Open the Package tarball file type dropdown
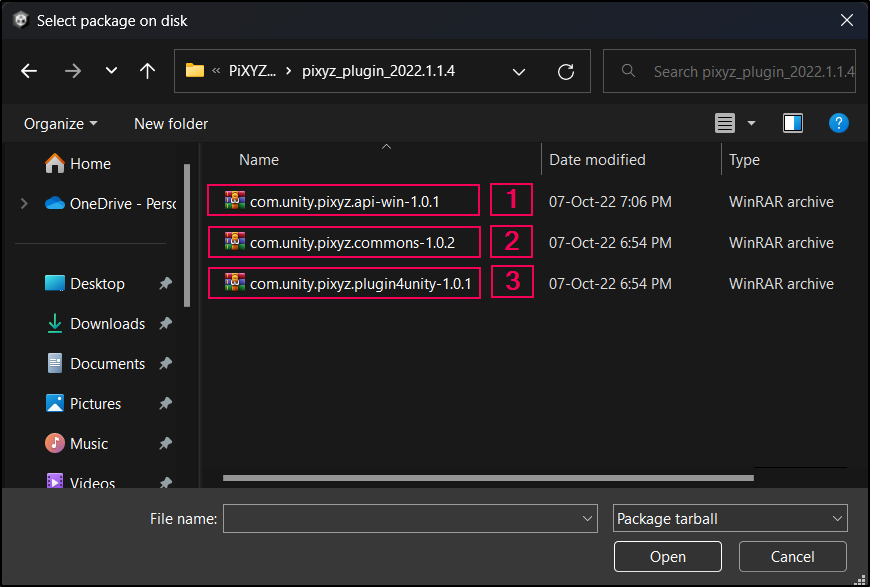870x587 pixels. [729, 518]
